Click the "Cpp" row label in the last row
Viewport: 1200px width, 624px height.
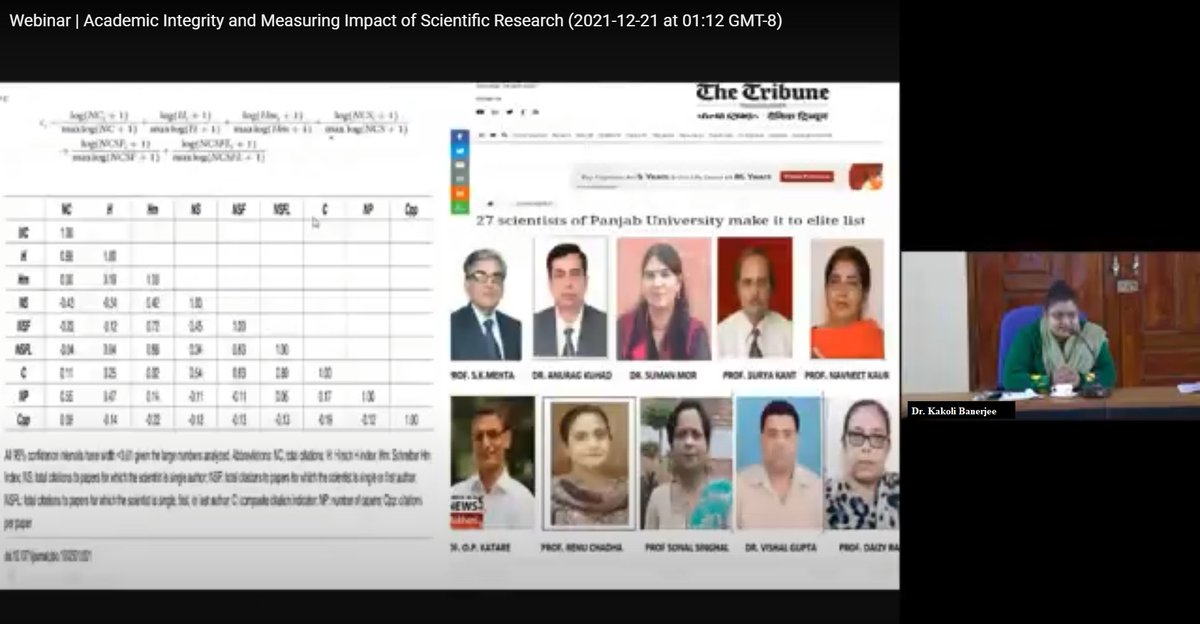point(23,418)
